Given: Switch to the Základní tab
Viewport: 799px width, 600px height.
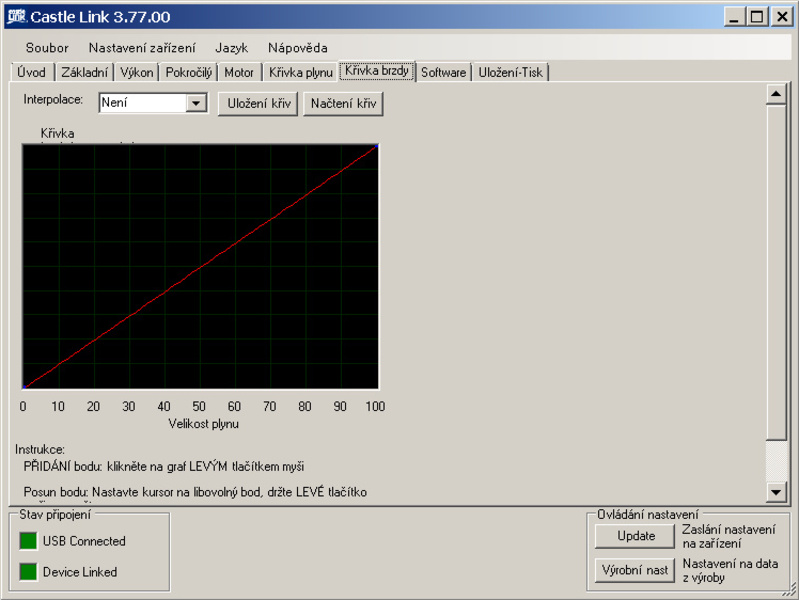Looking at the screenshot, I should [84, 72].
